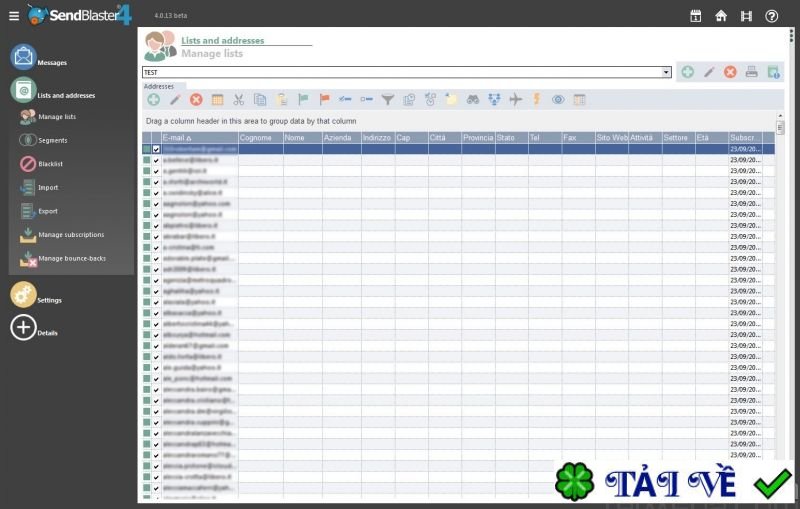
Task: Sort by the Cap column header
Action: click(x=412, y=138)
